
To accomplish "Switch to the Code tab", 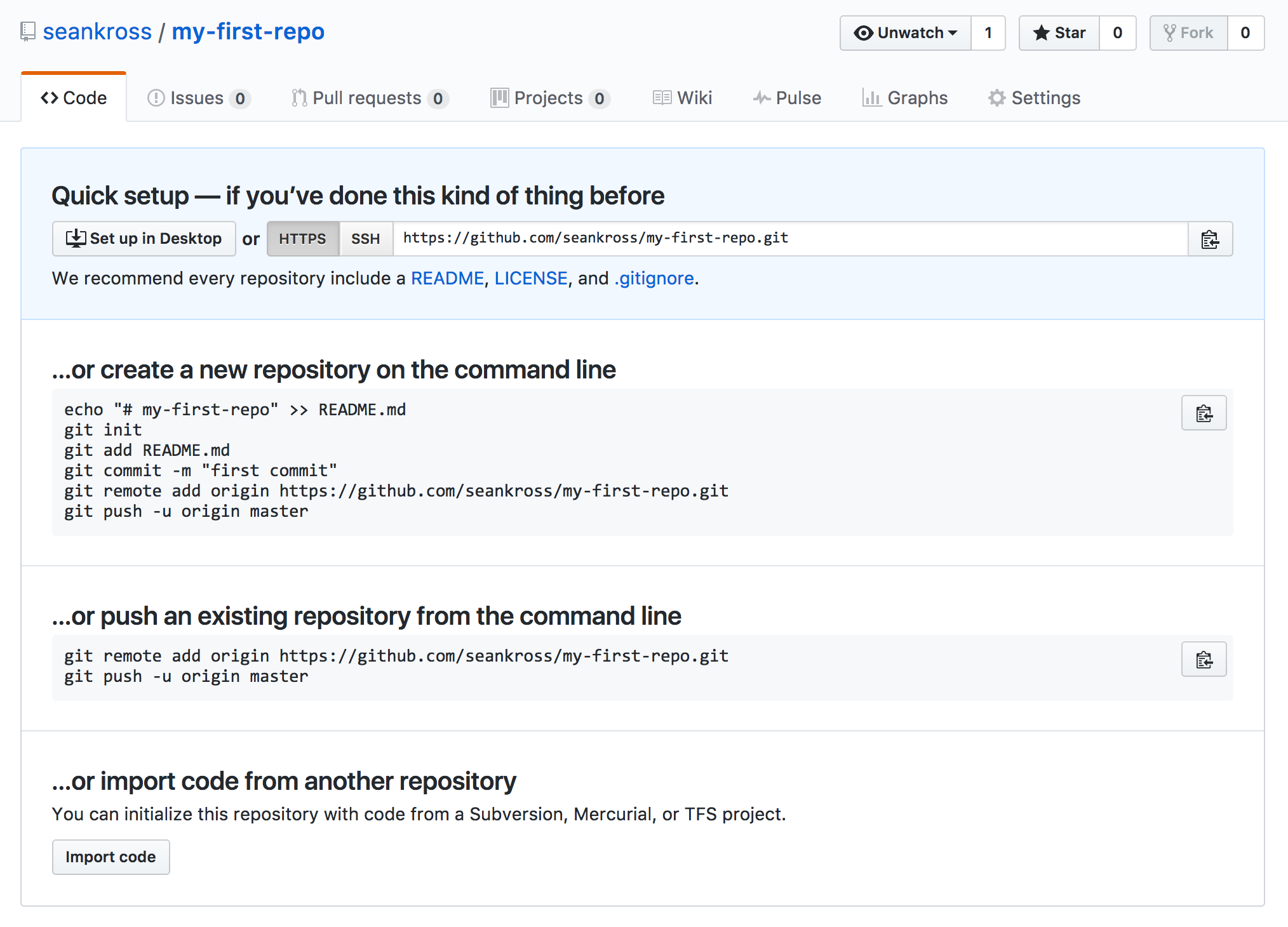I will click(74, 98).
